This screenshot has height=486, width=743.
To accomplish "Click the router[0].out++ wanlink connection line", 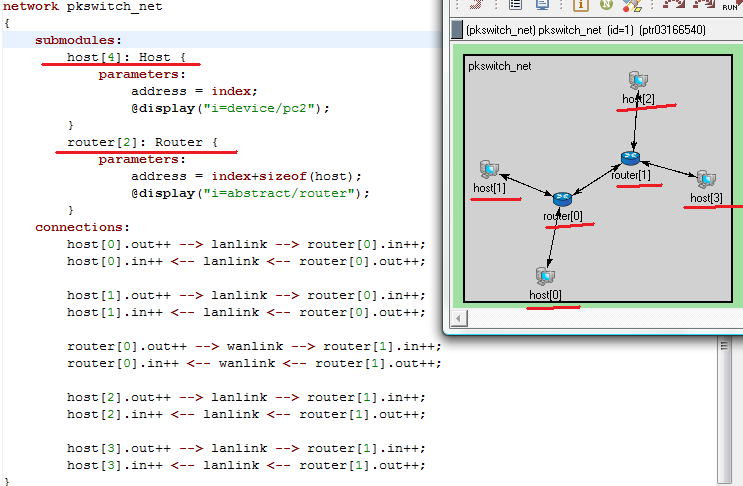I will (x=254, y=346).
